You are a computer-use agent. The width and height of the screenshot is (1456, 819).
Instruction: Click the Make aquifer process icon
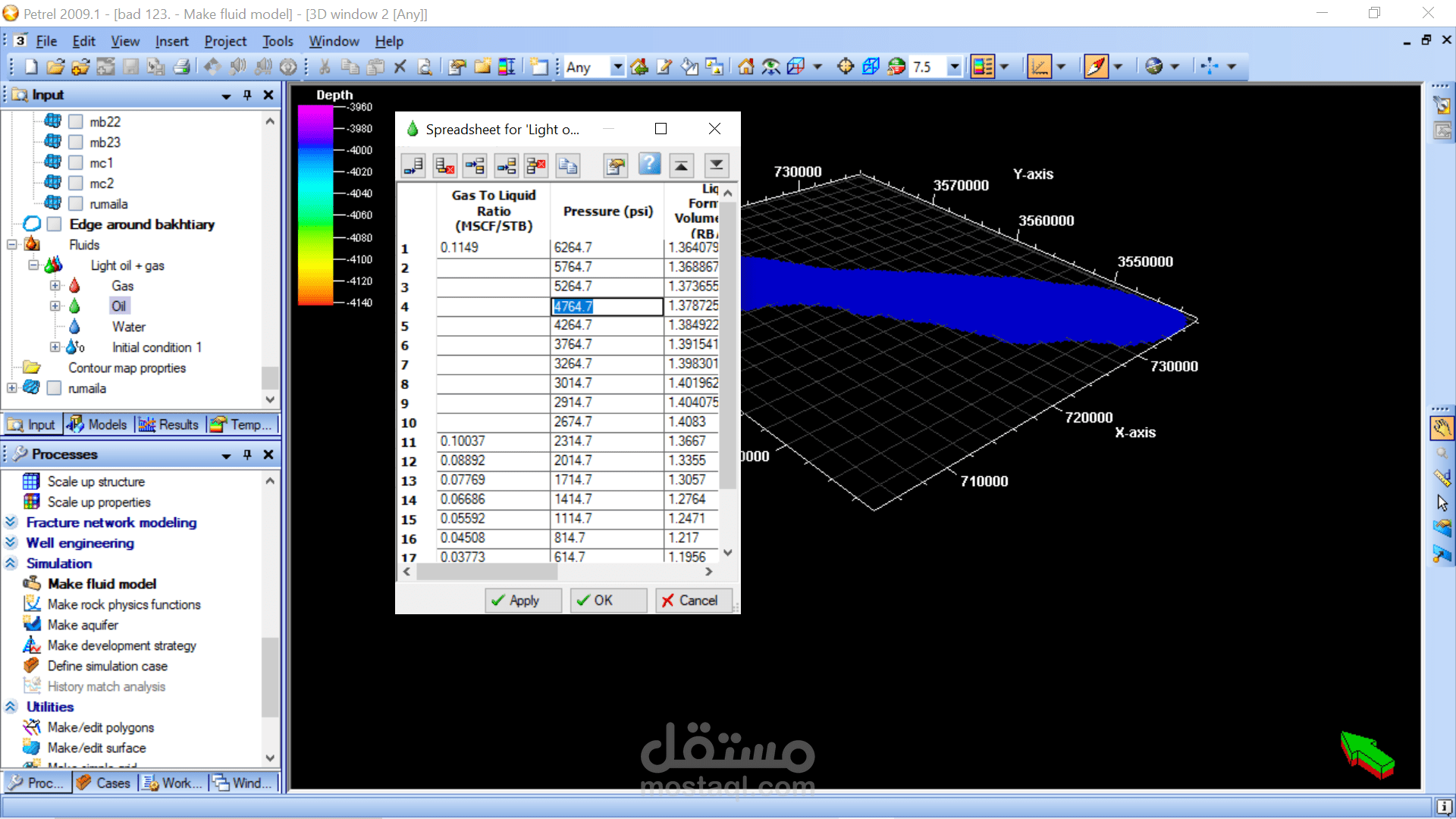(x=32, y=624)
